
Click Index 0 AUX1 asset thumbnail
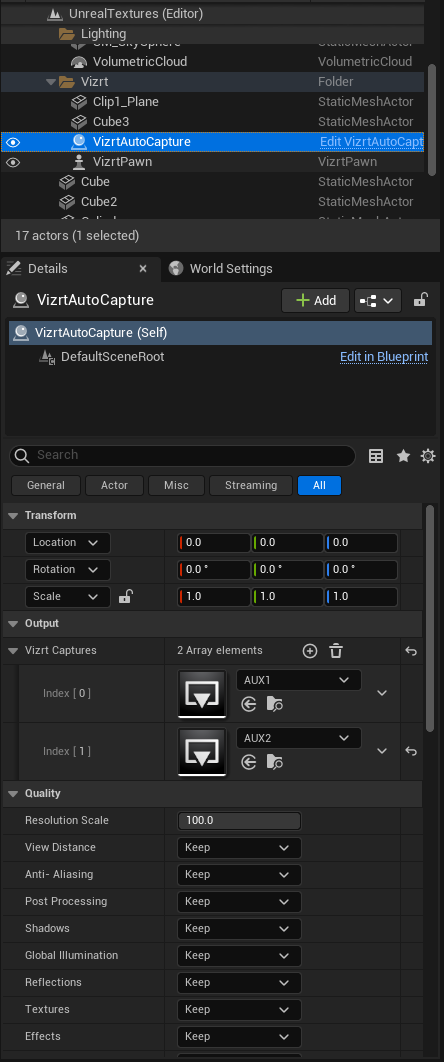point(202,694)
